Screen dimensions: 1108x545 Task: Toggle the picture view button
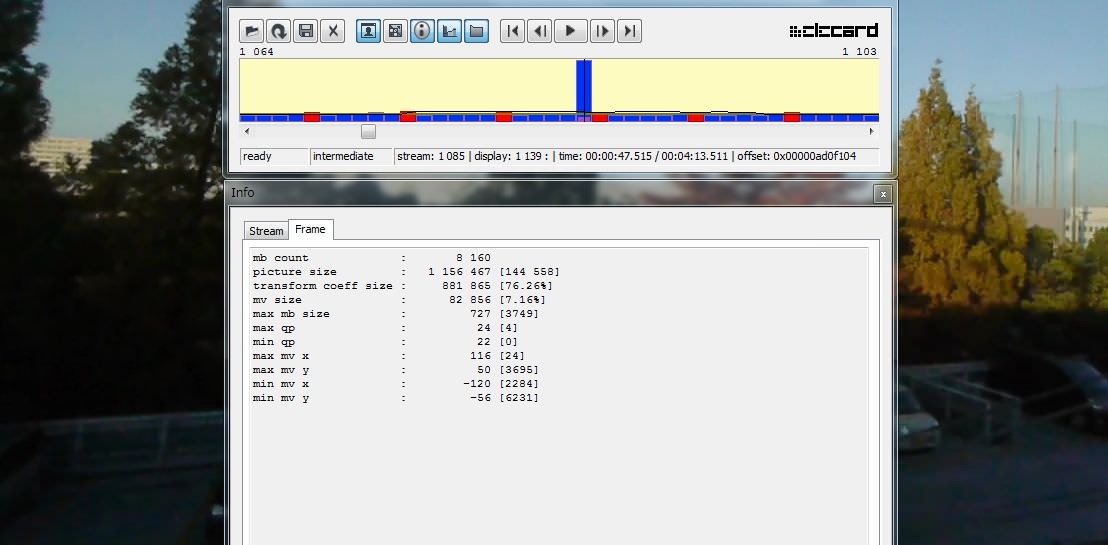(368, 31)
